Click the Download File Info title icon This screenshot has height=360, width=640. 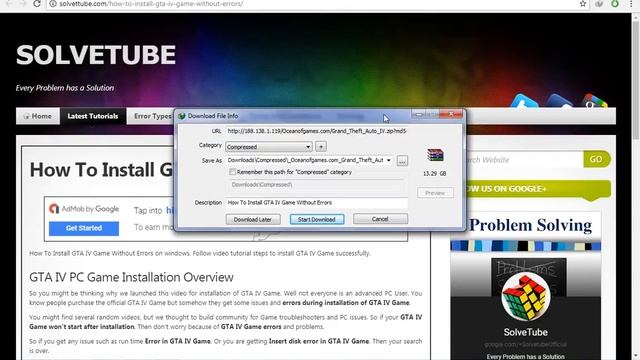[182, 116]
